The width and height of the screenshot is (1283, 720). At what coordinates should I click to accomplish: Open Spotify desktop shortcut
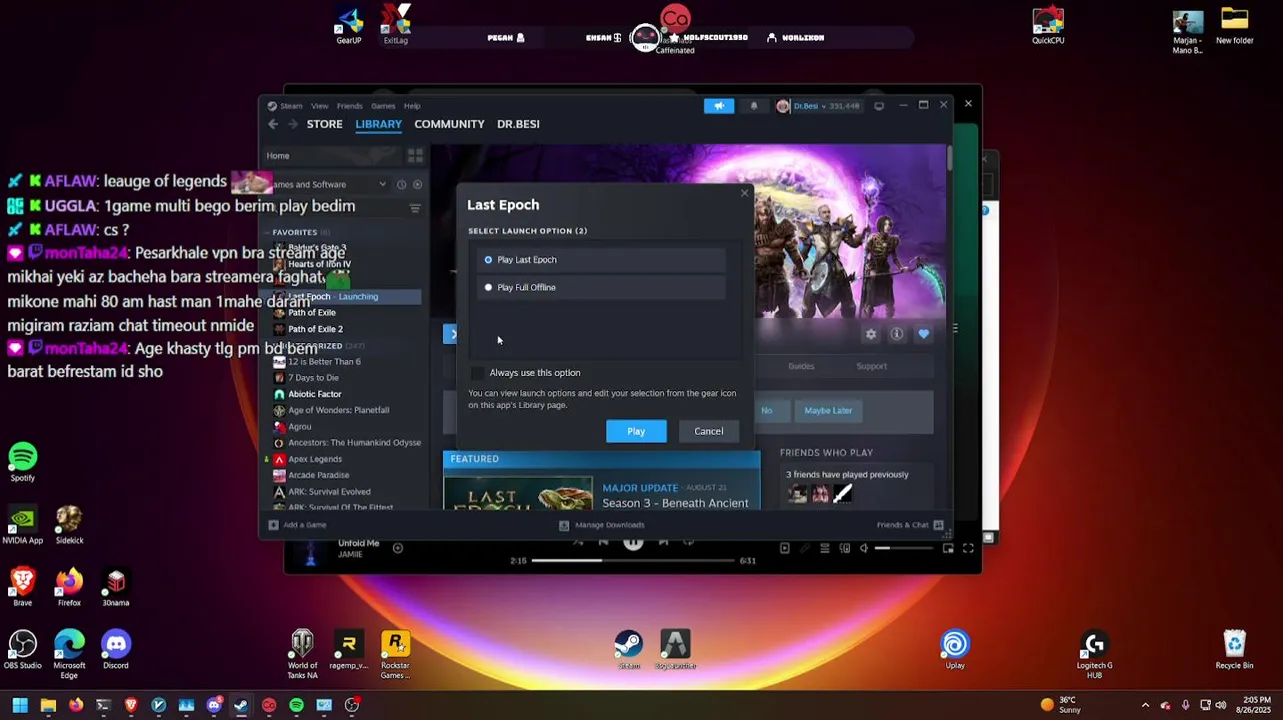point(23,463)
